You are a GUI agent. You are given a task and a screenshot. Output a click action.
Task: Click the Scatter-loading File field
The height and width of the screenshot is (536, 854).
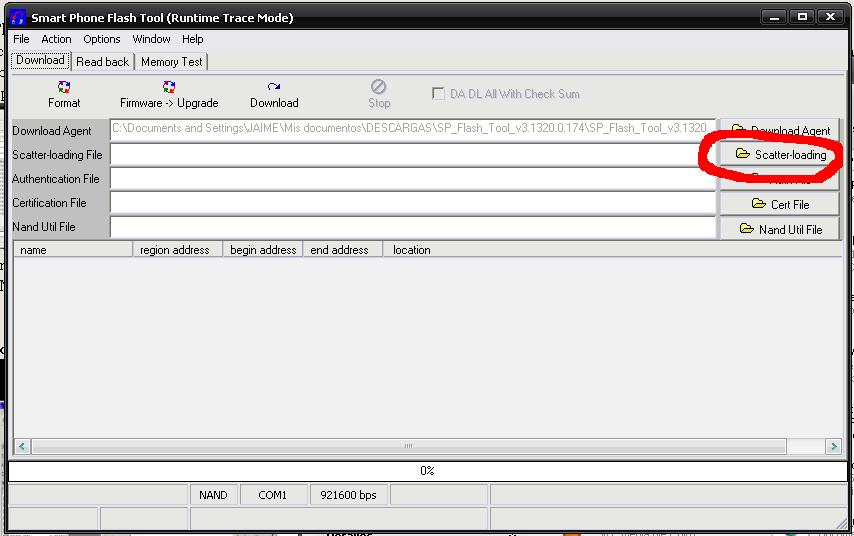[x=413, y=154]
